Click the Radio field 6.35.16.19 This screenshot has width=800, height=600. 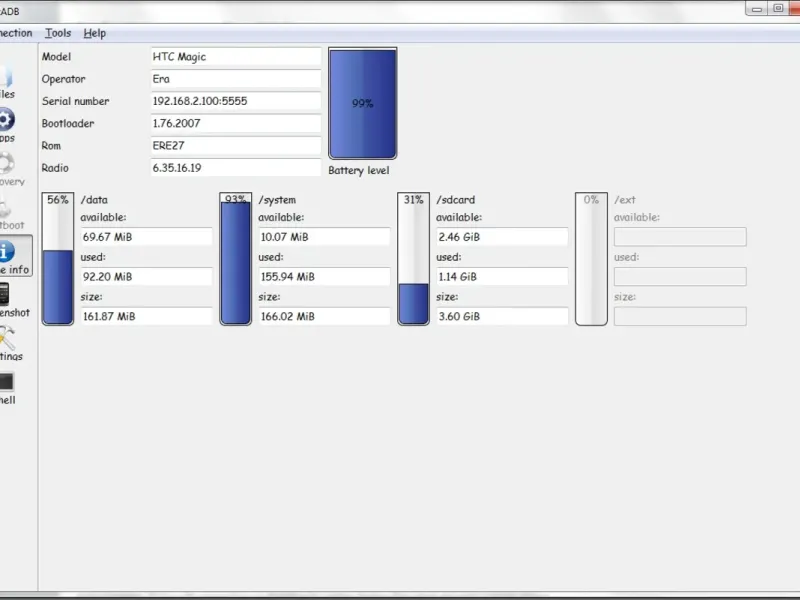tap(236, 168)
